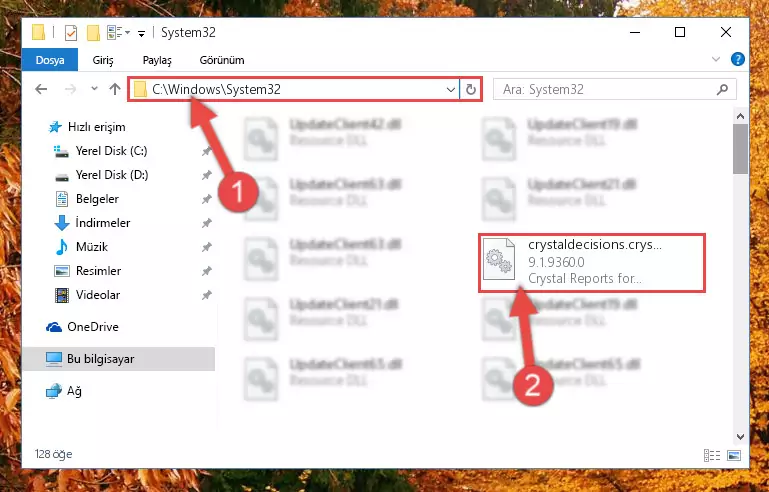Open the Resimler folder

[98, 271]
